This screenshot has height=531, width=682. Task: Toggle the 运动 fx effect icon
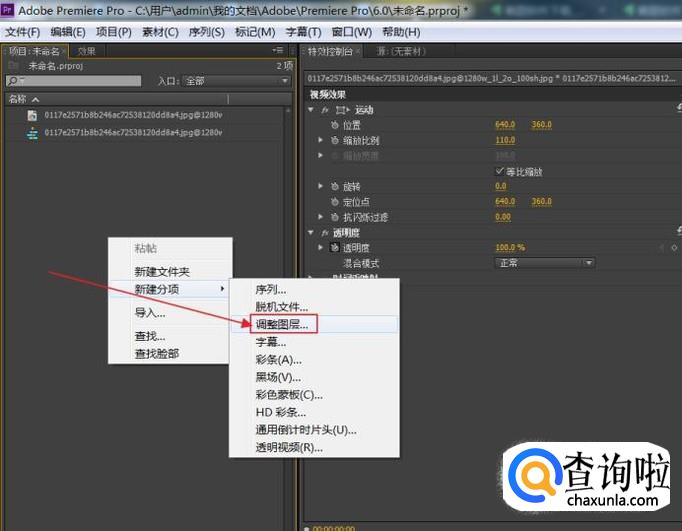(x=324, y=110)
